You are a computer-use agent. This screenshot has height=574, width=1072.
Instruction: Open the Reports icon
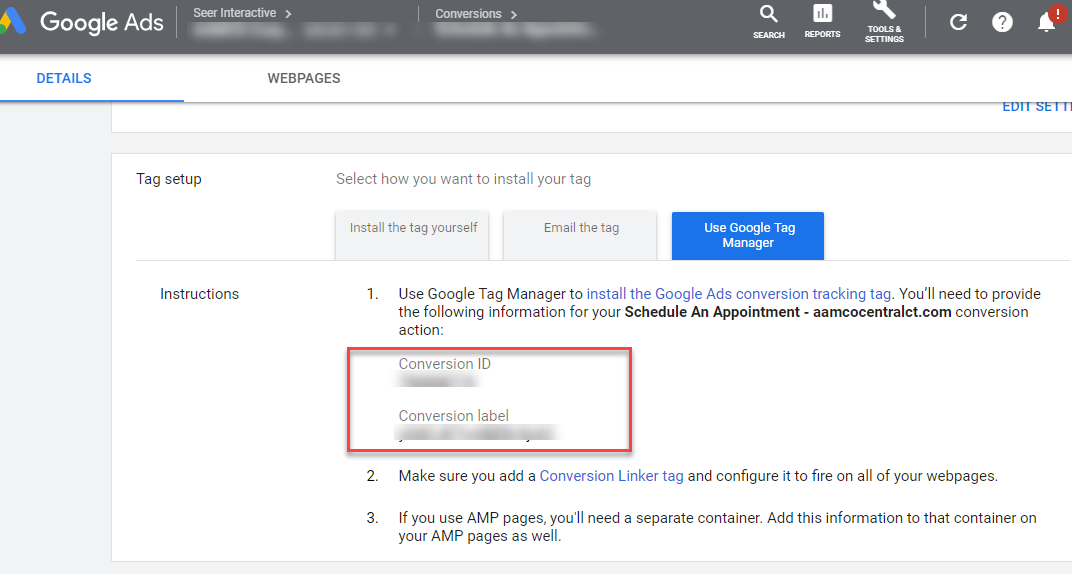[822, 21]
